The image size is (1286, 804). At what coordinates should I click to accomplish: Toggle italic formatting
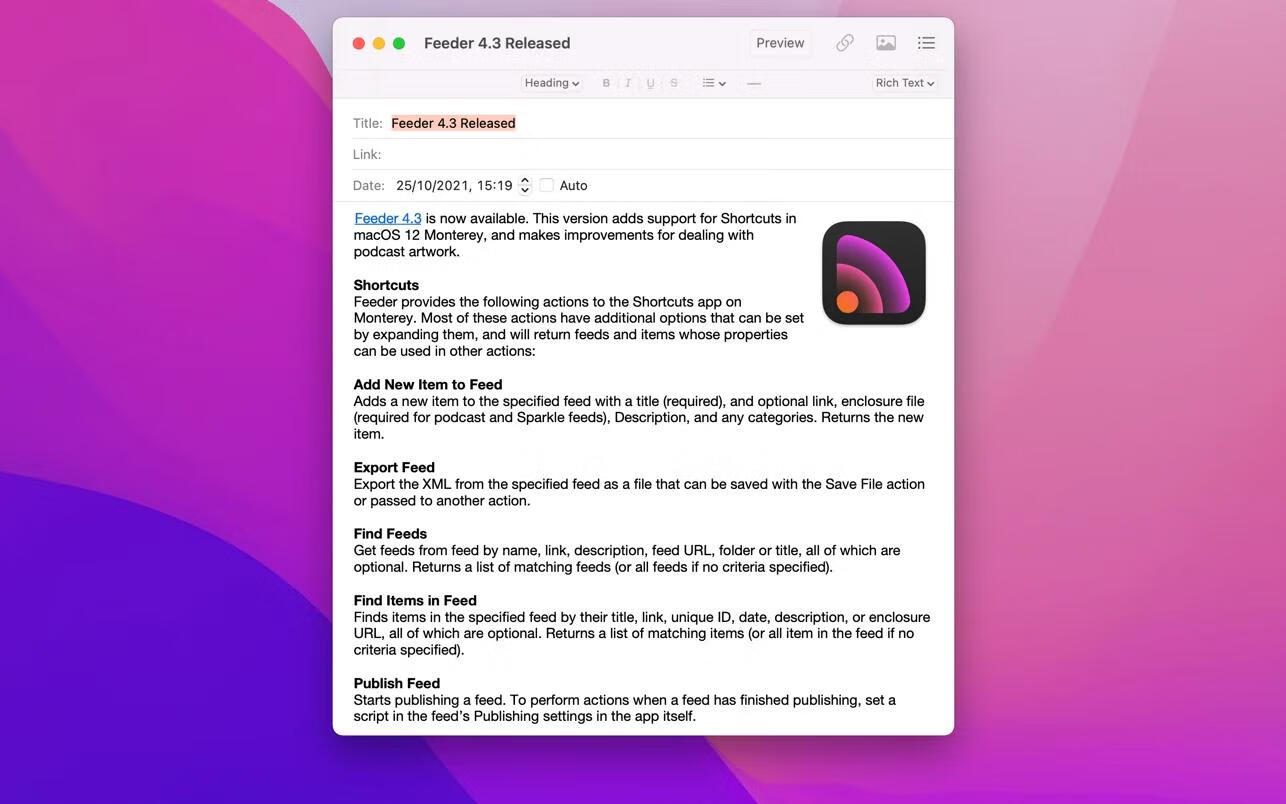[x=628, y=83]
